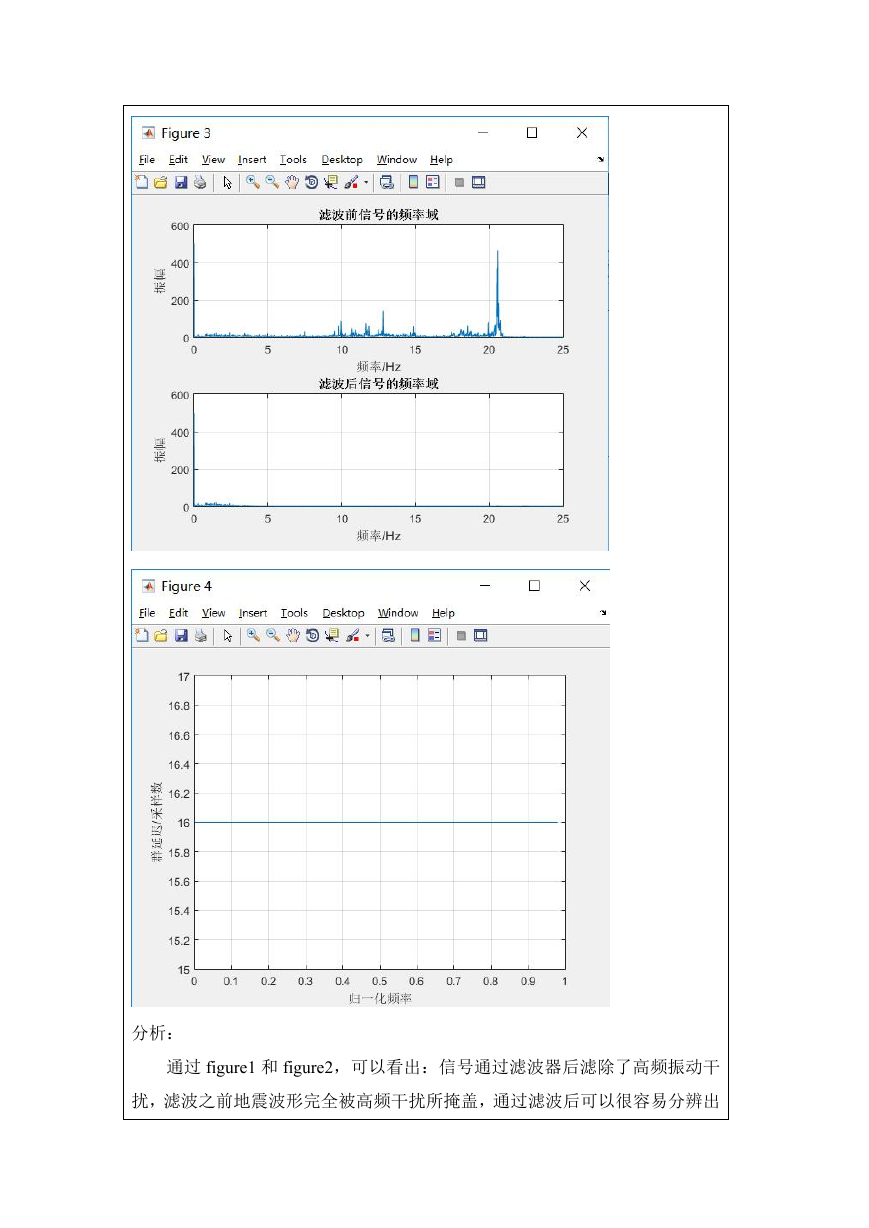Open Window menu in Figure 3
869x1228 pixels.
click(397, 160)
